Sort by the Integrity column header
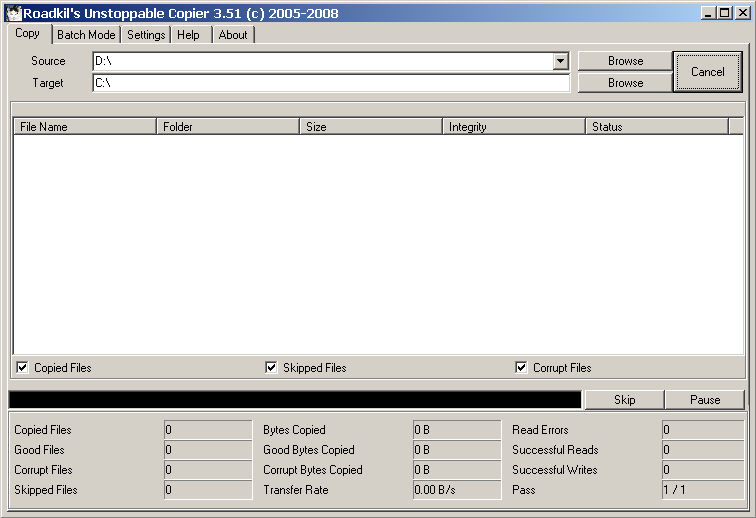756x518 pixels. 514,127
